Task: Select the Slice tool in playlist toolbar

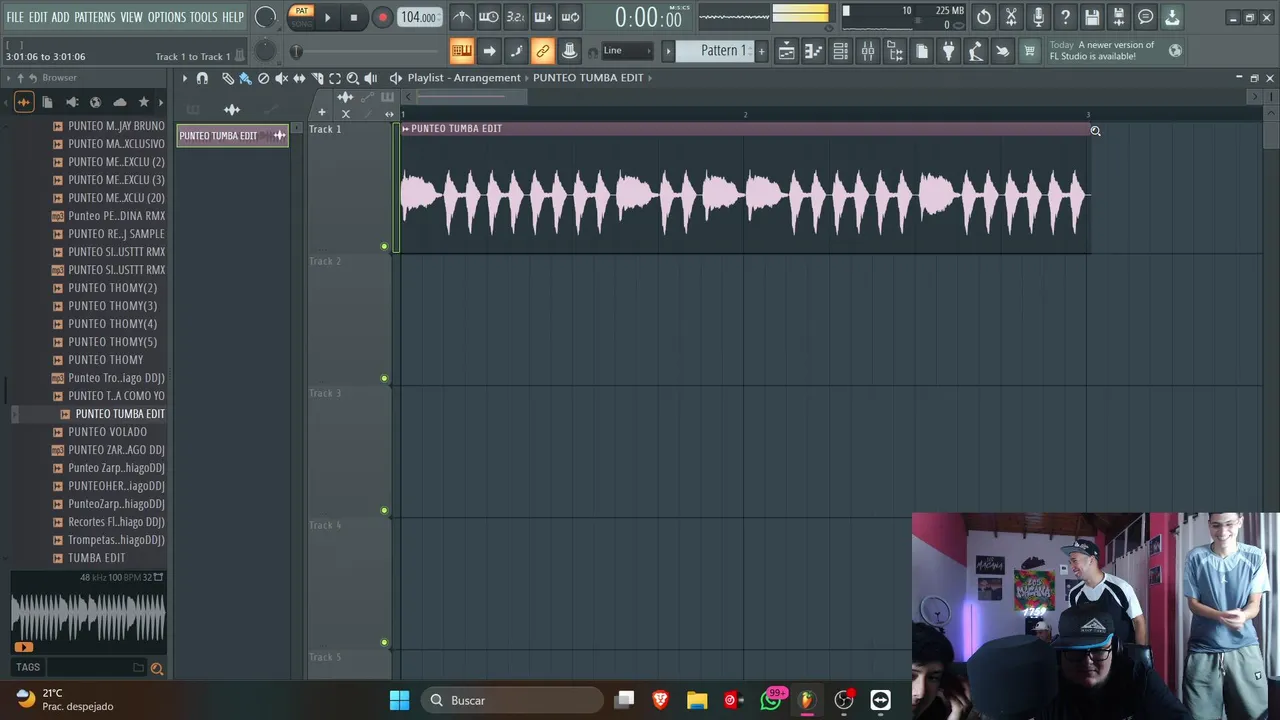Action: coord(317,78)
